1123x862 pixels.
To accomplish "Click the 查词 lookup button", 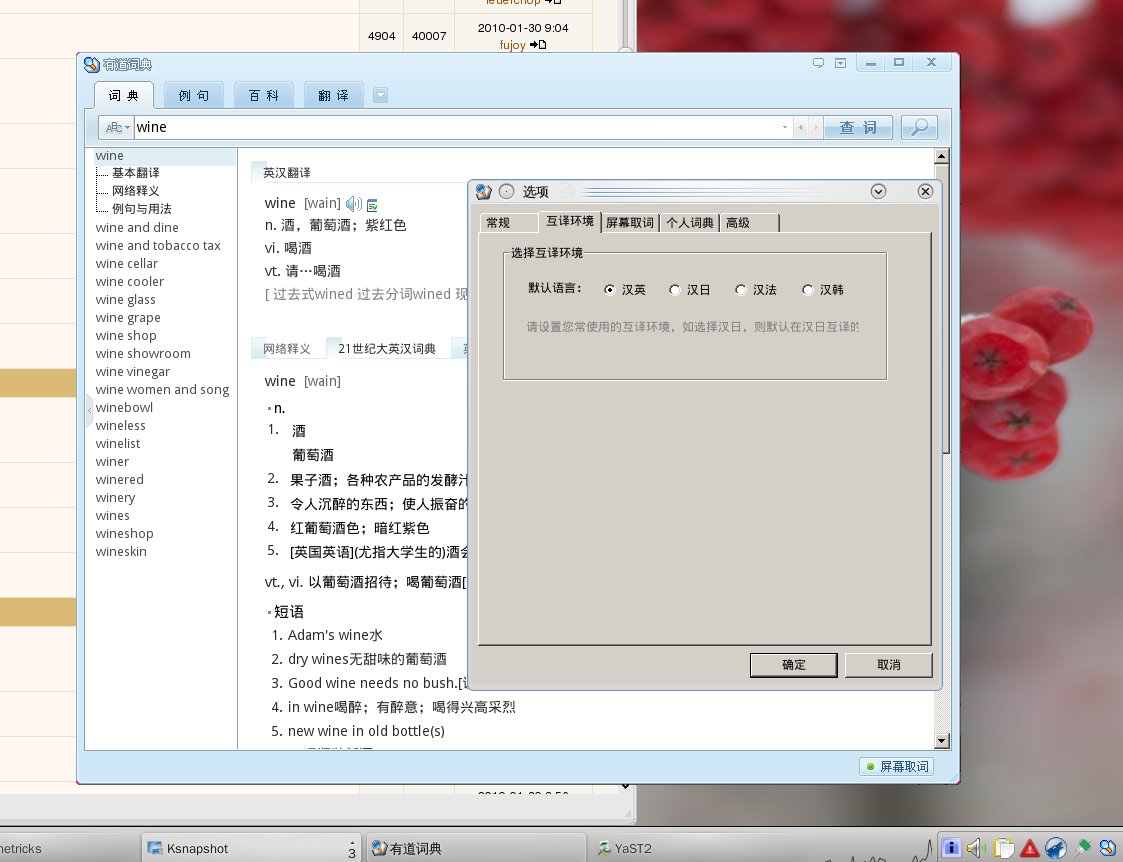I will click(858, 127).
